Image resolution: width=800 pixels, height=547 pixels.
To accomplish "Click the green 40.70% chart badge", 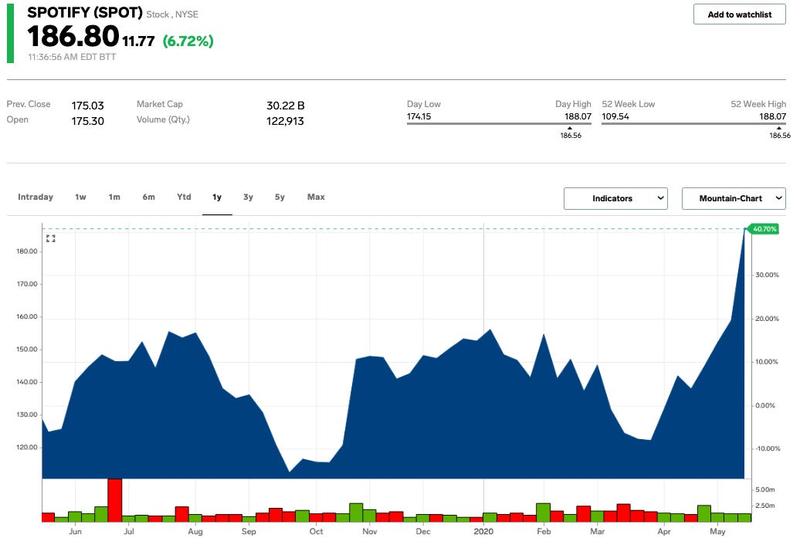I will [764, 229].
